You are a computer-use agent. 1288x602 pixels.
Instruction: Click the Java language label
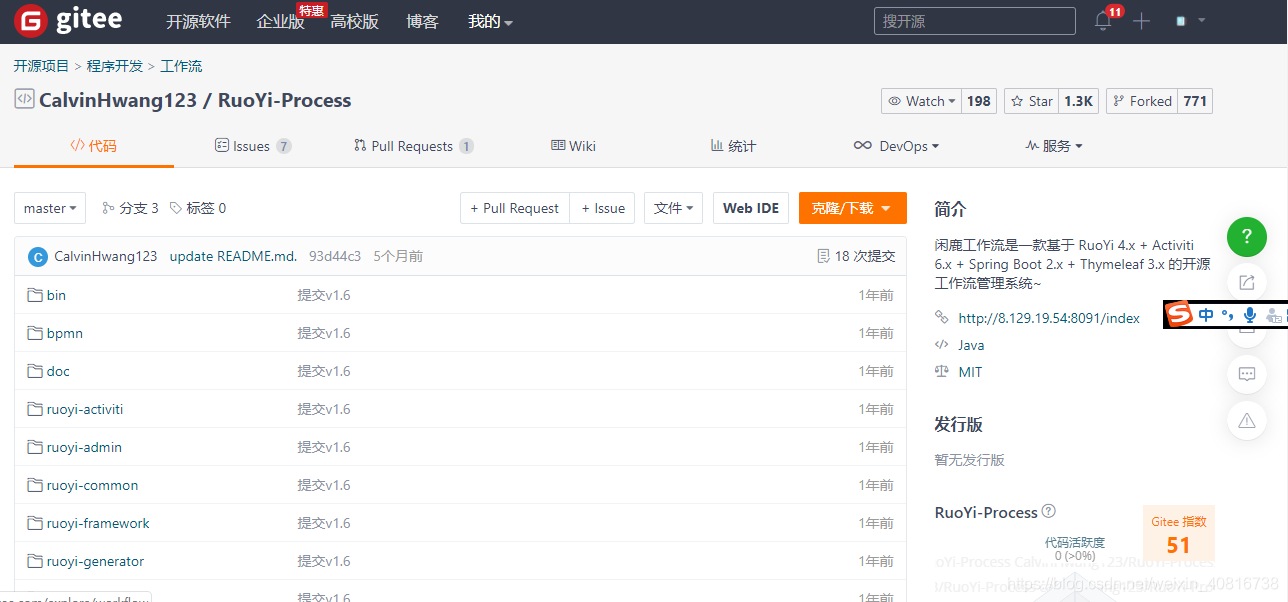pos(971,345)
